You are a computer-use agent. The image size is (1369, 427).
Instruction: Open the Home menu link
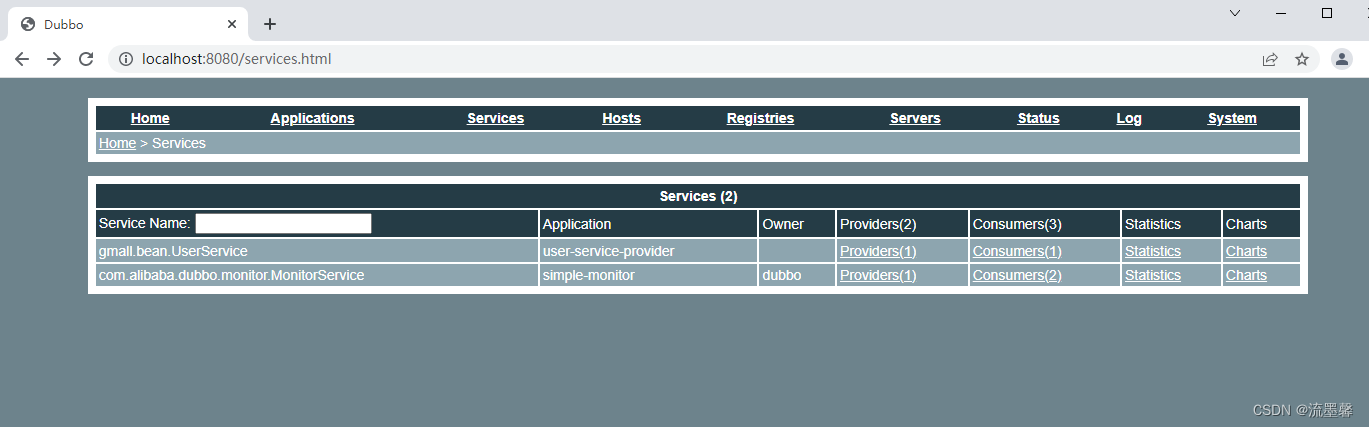(x=150, y=118)
